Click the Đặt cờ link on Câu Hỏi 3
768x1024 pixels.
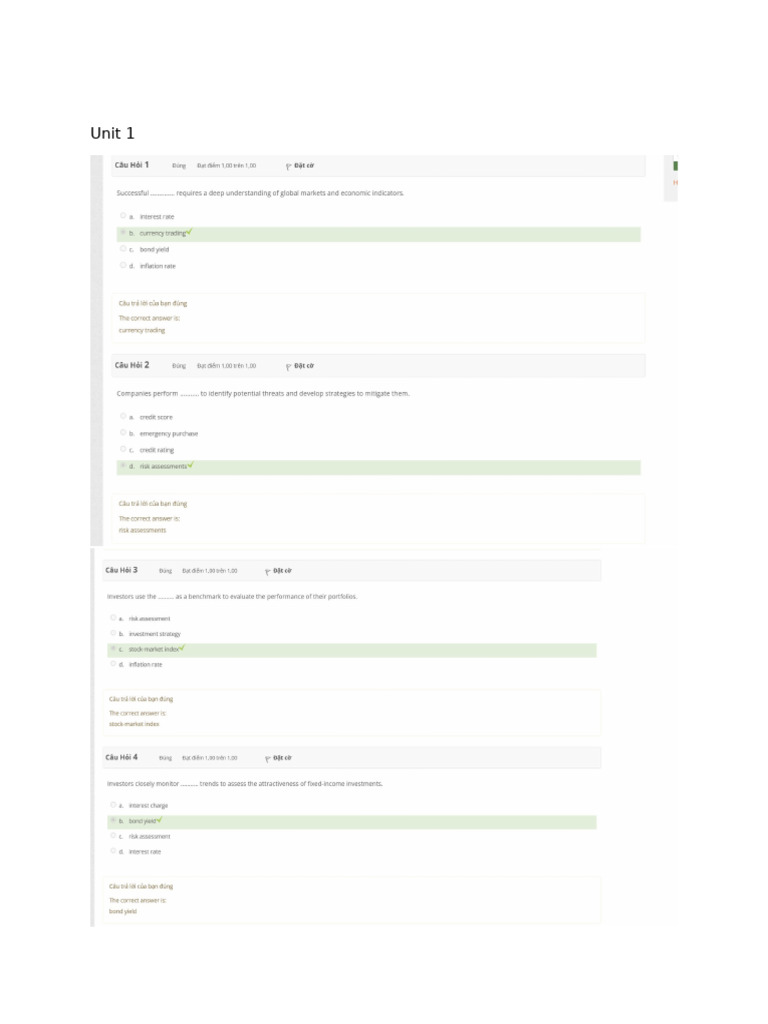pyautogui.click(x=283, y=571)
